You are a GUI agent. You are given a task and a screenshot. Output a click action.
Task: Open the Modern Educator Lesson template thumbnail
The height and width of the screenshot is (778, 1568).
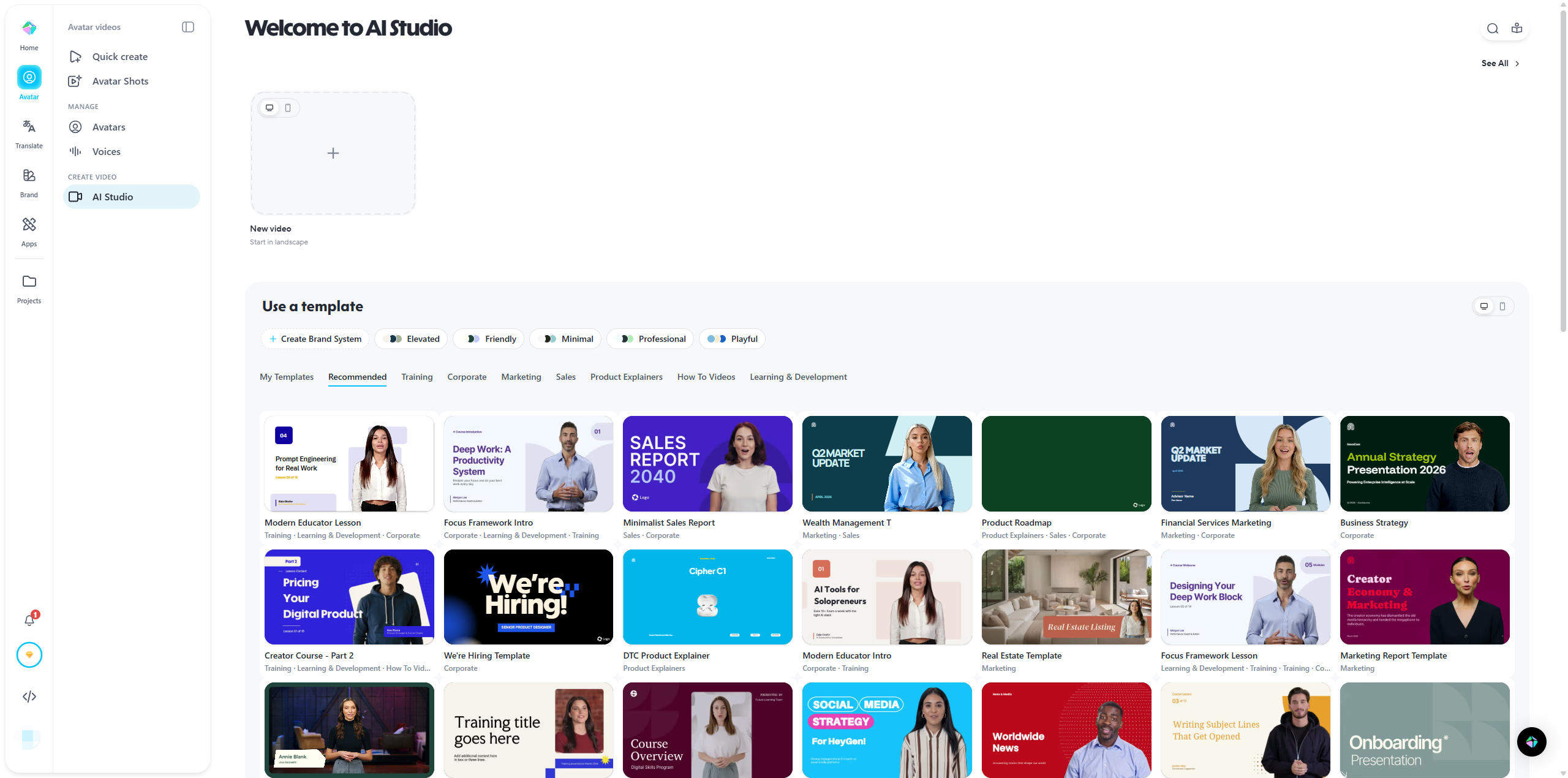349,464
